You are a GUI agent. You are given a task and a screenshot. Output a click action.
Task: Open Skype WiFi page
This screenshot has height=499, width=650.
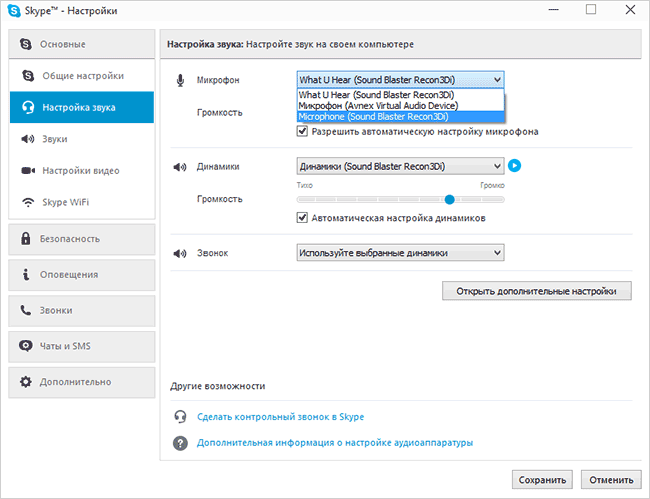coord(82,202)
